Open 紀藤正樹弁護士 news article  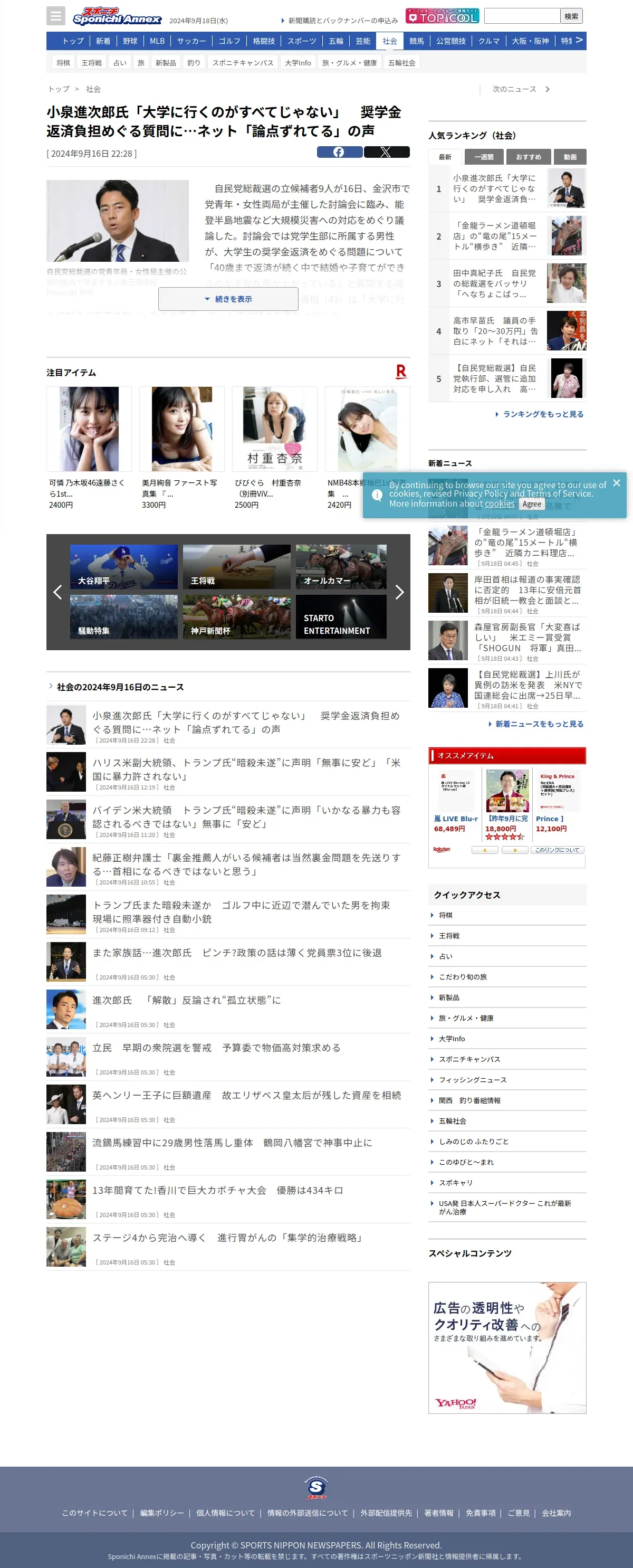point(228,867)
